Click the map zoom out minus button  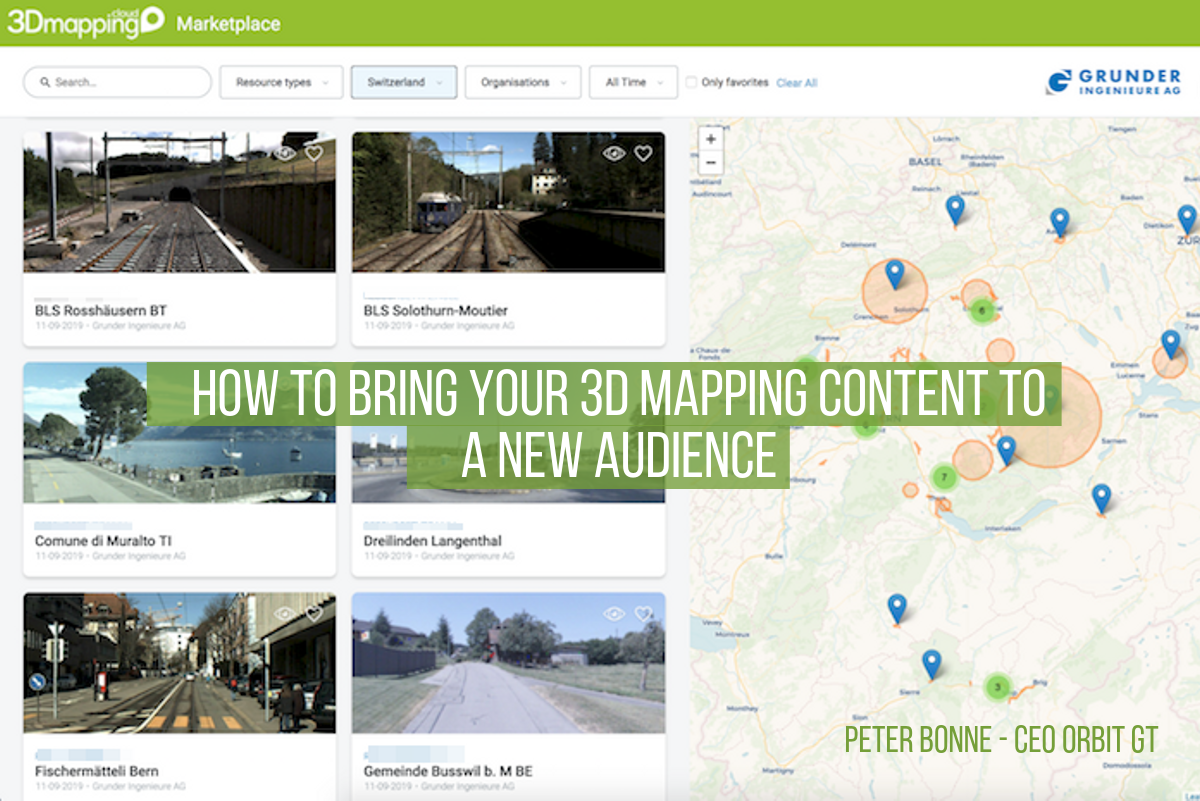711,162
